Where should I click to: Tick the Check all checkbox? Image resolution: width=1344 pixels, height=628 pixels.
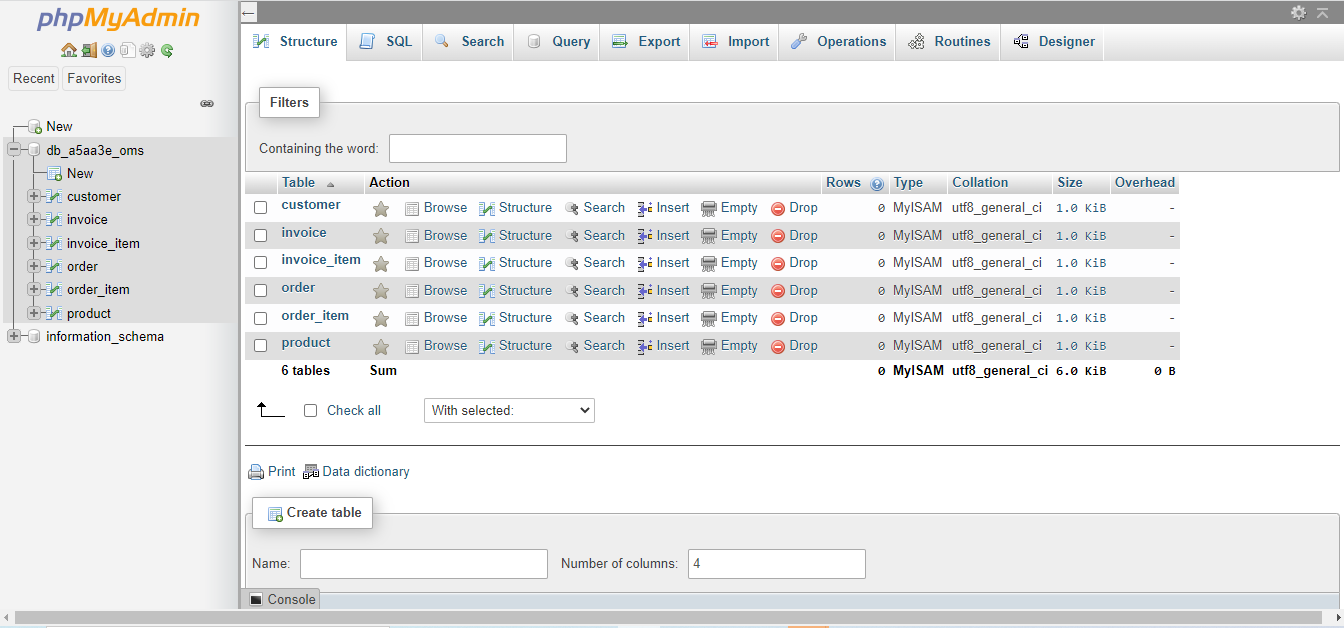point(310,411)
